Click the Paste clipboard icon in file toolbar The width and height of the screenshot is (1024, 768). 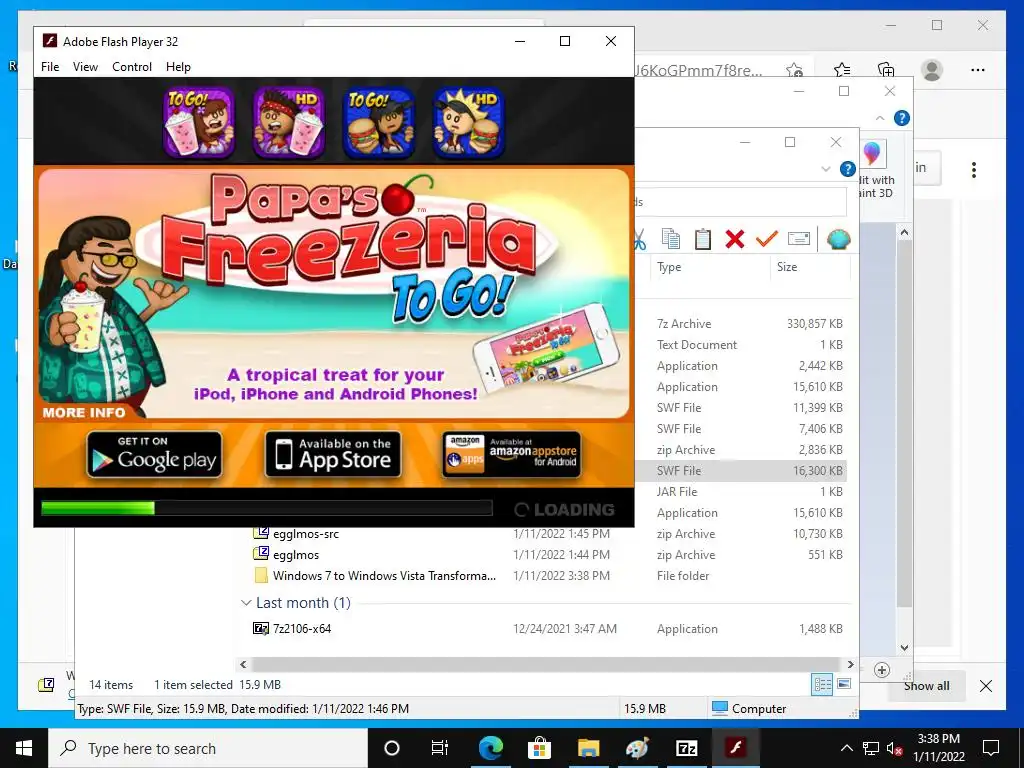pyautogui.click(x=703, y=240)
